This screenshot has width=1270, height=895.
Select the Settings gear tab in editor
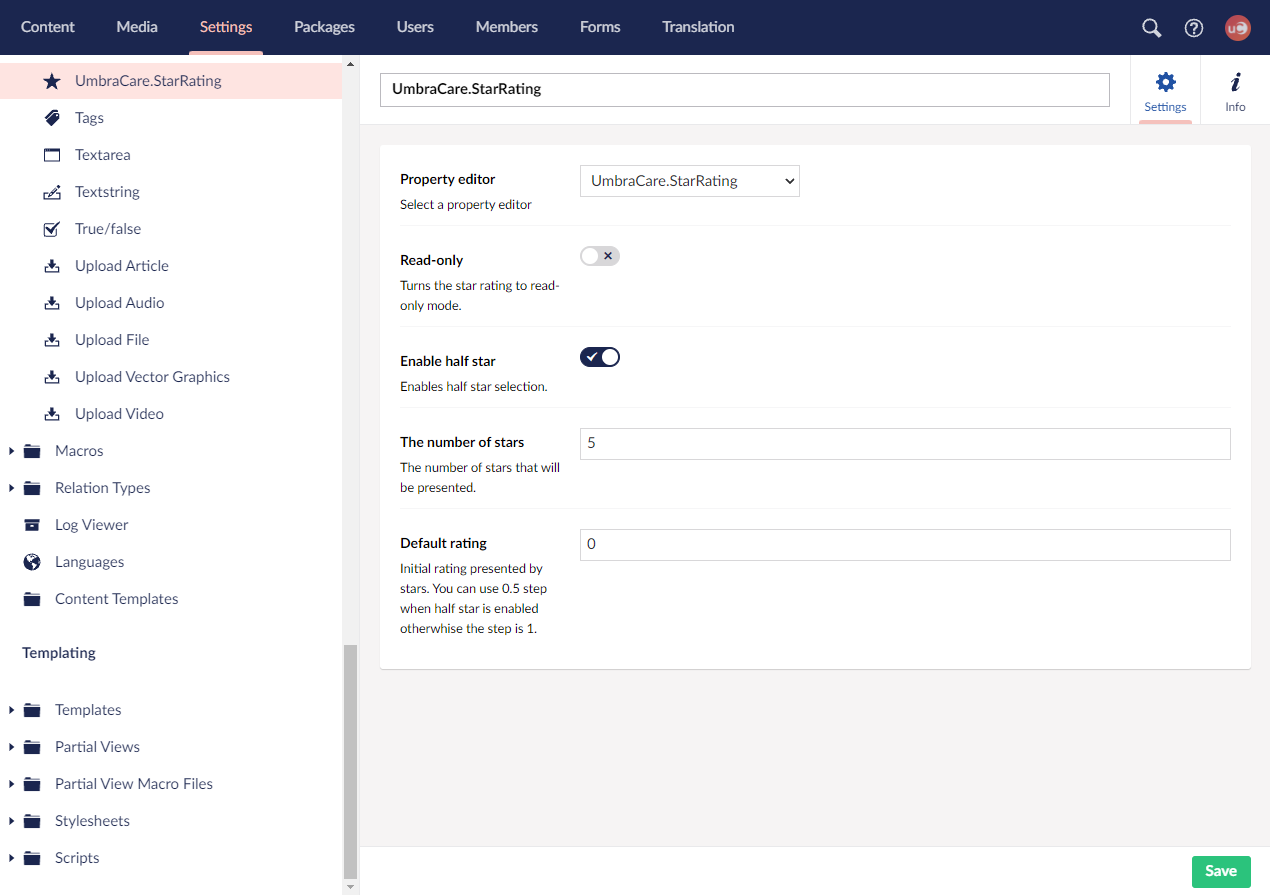coord(1165,91)
